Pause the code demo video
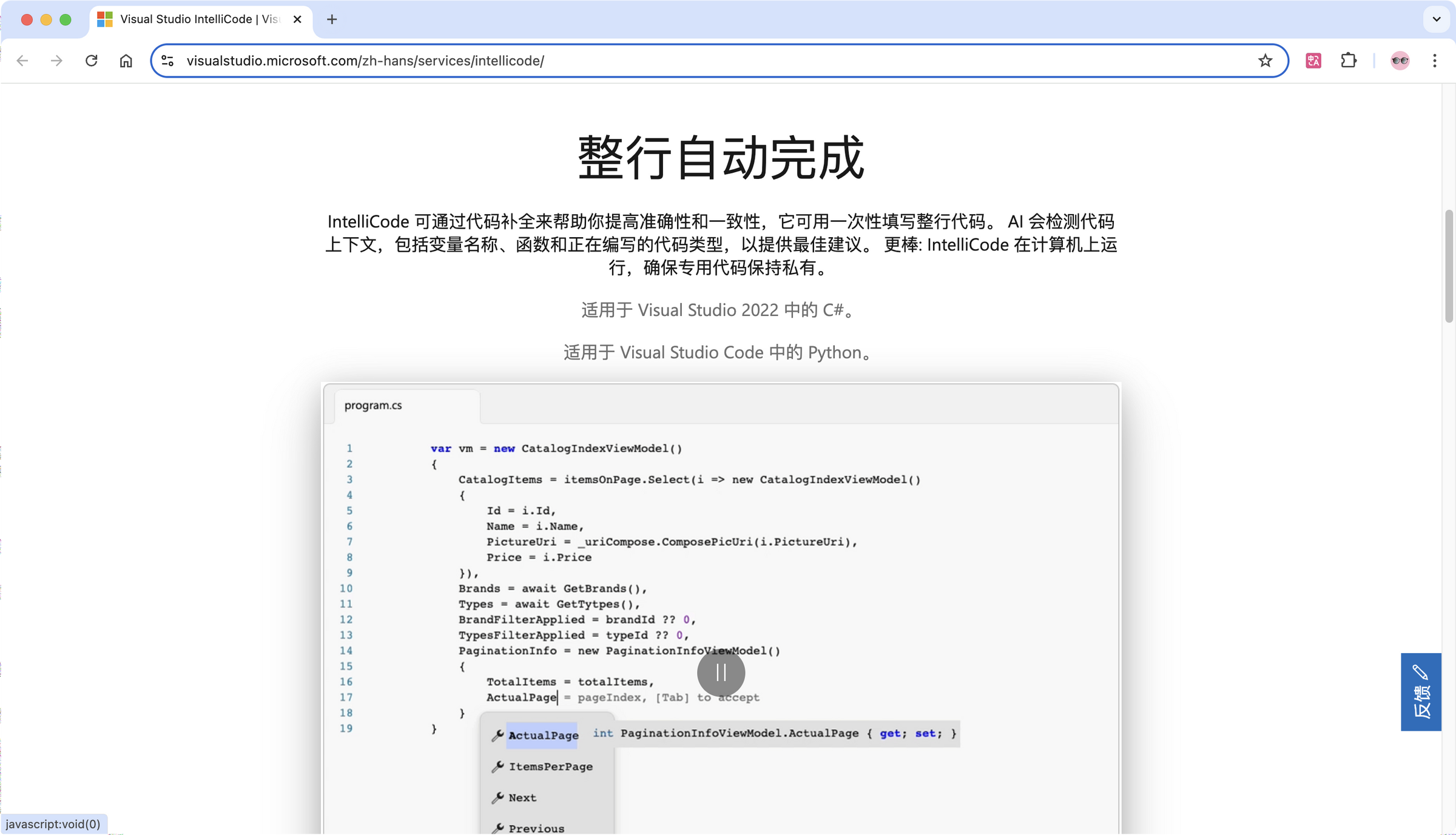The width and height of the screenshot is (1456, 835). [x=721, y=673]
